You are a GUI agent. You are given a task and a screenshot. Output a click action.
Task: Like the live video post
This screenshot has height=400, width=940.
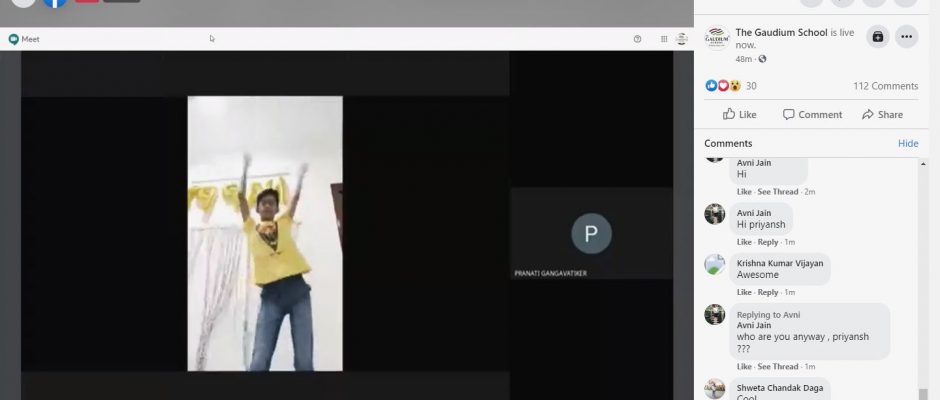click(740, 115)
